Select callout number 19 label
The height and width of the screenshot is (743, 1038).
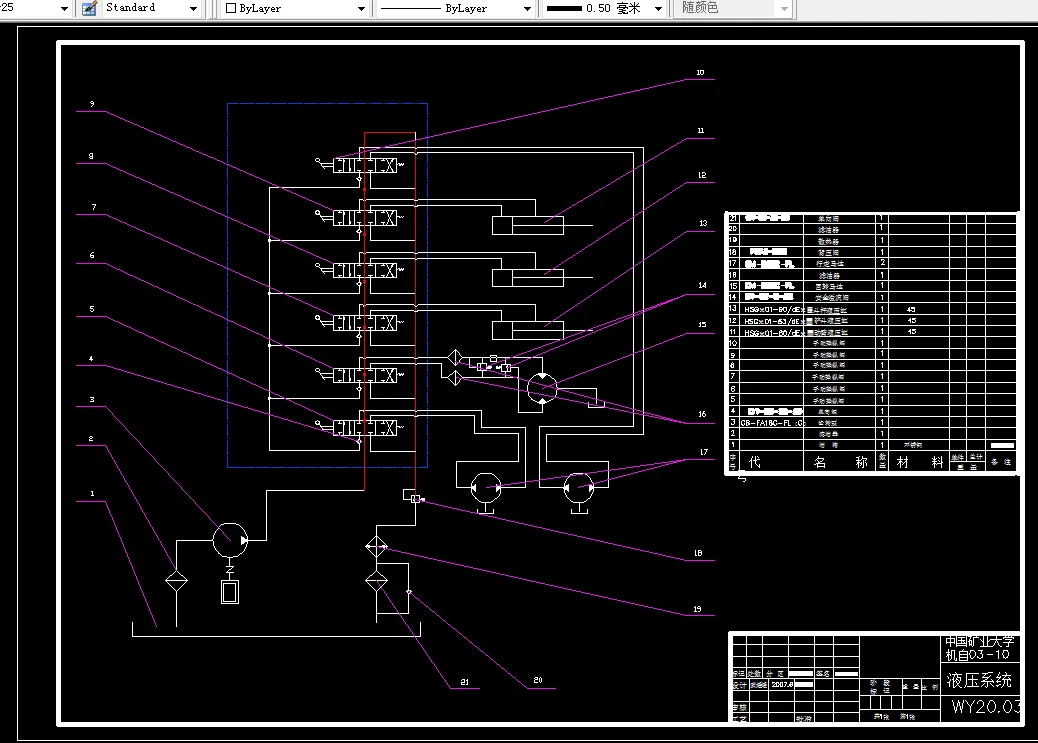[698, 609]
